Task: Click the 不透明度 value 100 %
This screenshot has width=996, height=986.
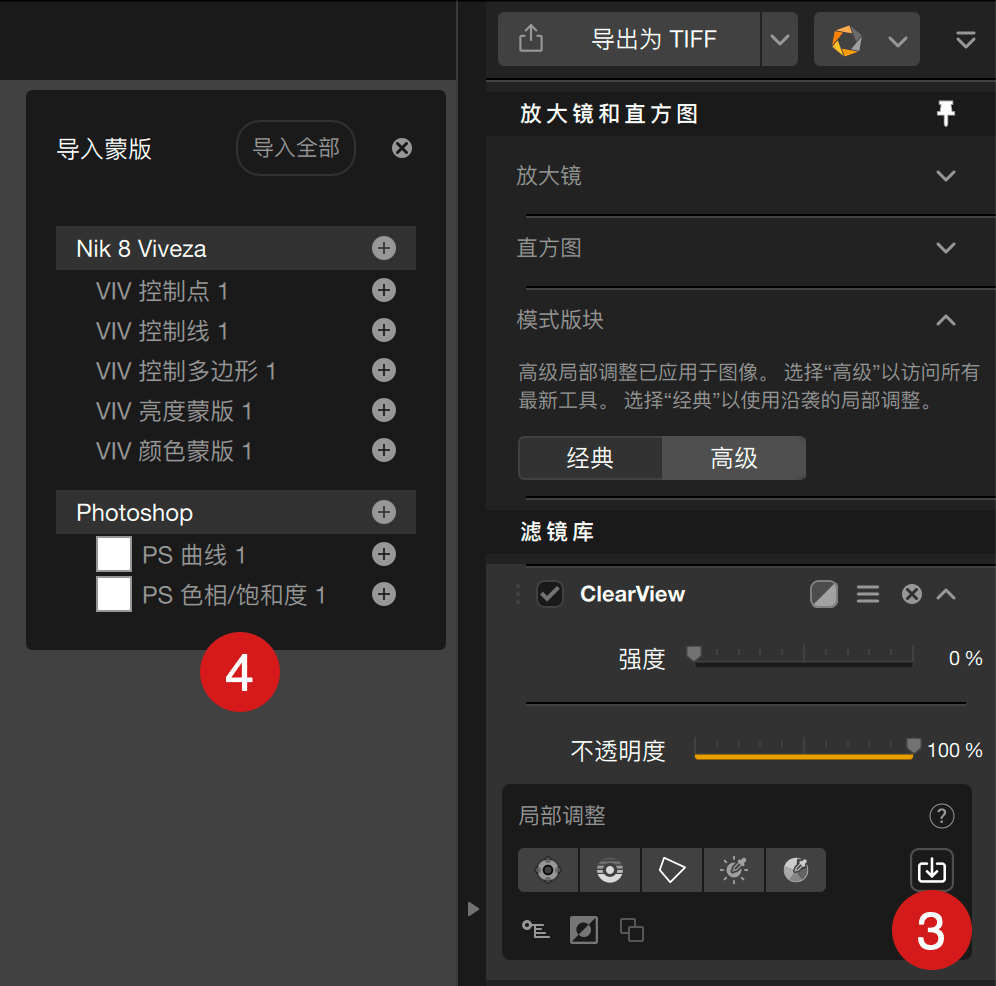Action: (955, 750)
